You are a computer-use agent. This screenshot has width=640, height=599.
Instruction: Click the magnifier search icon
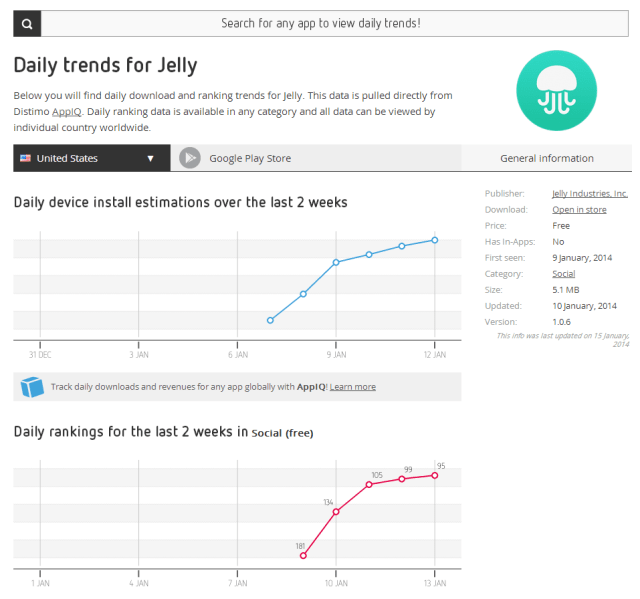pos(27,22)
